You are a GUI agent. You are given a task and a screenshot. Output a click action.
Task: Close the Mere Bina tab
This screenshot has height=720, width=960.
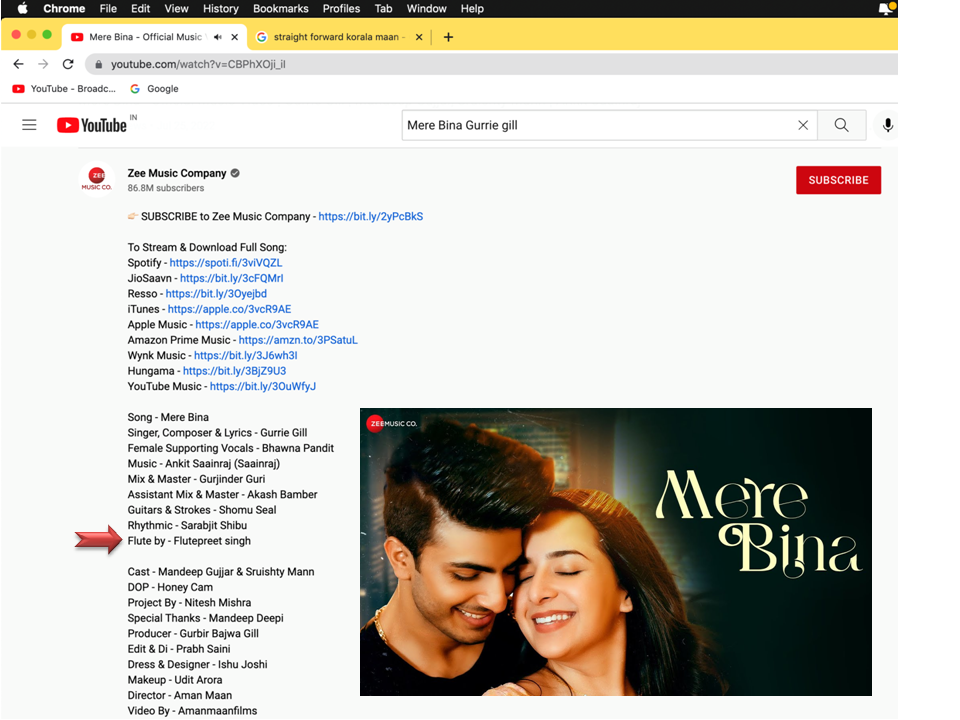point(235,37)
